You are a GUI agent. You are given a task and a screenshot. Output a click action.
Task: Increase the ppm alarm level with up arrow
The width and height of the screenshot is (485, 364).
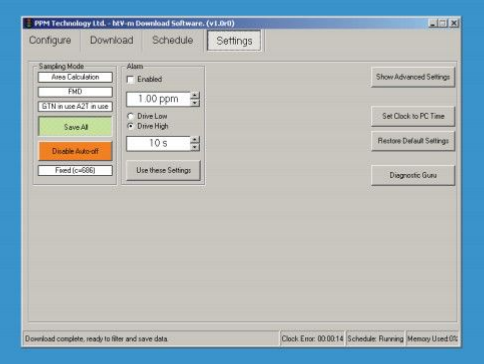195,96
